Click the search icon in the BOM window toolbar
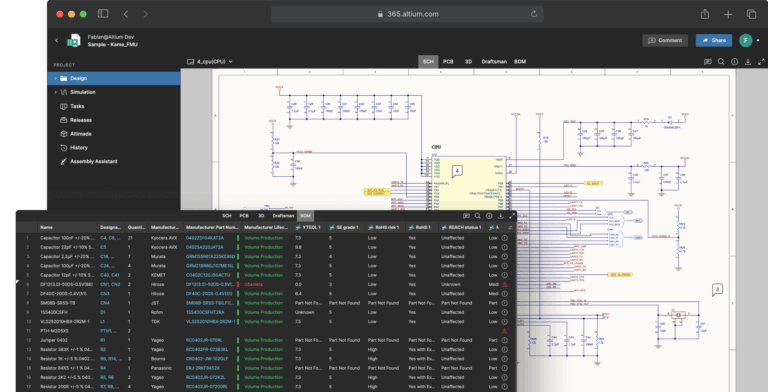Screen dimensions: 768x392 pos(478,216)
